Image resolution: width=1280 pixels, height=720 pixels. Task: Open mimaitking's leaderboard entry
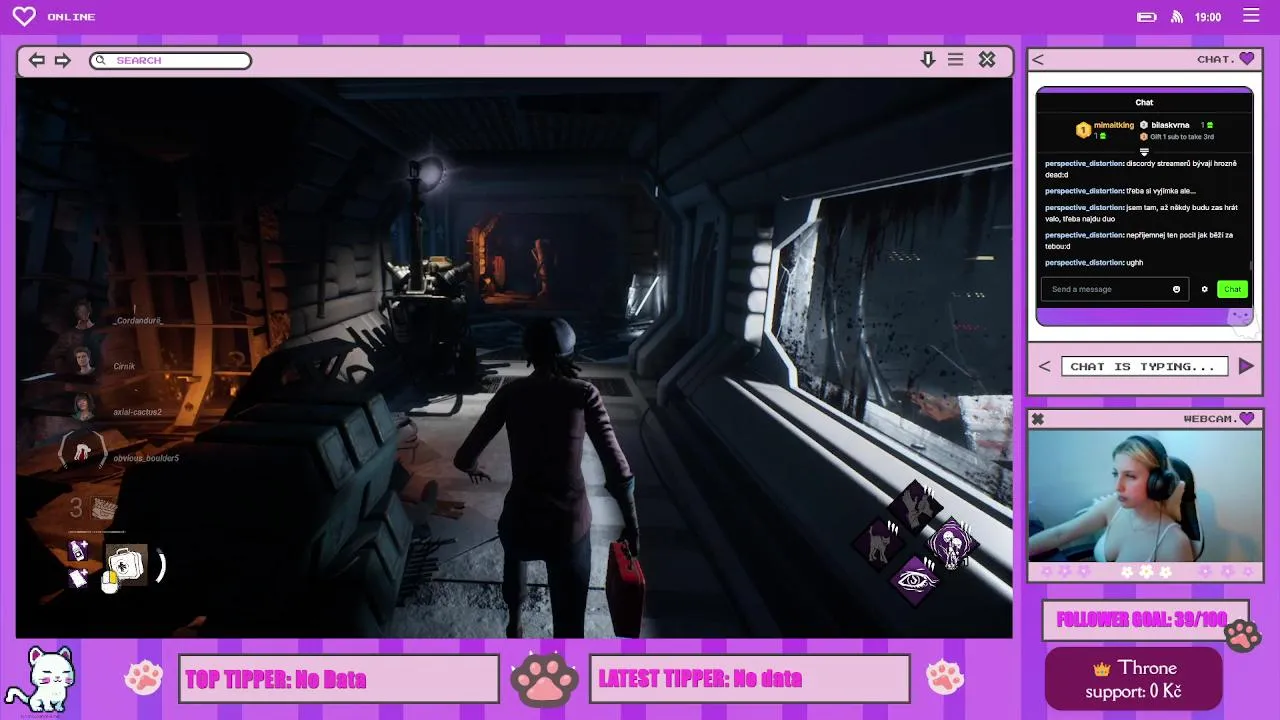click(1105, 130)
